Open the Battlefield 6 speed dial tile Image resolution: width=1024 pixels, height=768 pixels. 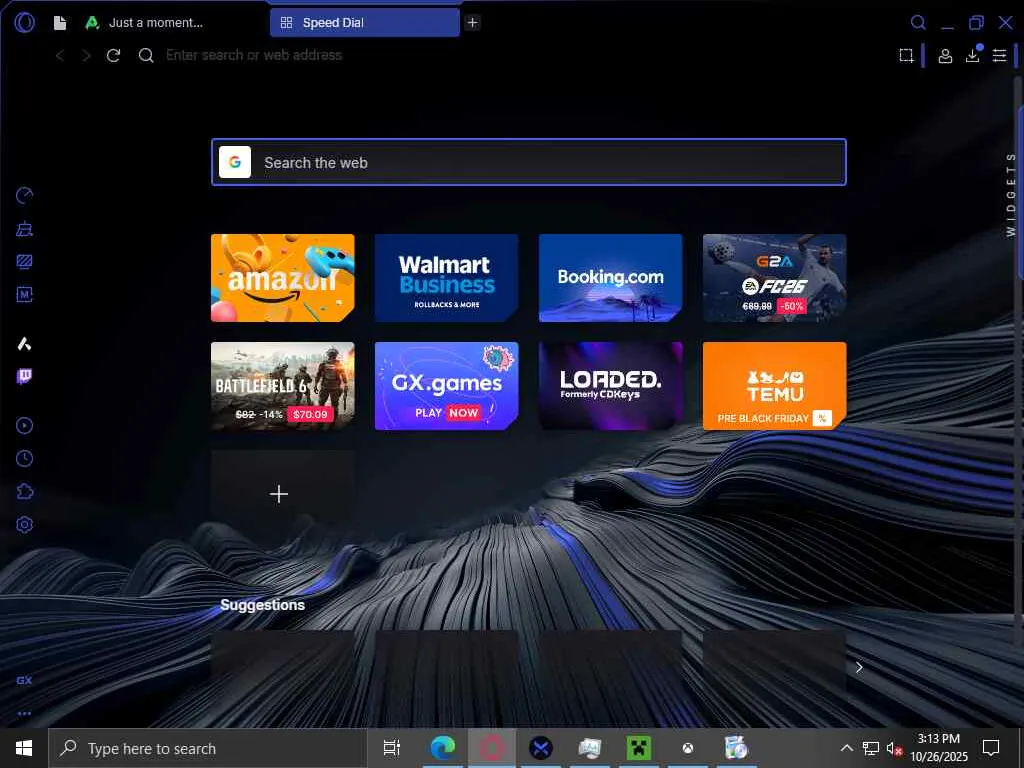283,386
